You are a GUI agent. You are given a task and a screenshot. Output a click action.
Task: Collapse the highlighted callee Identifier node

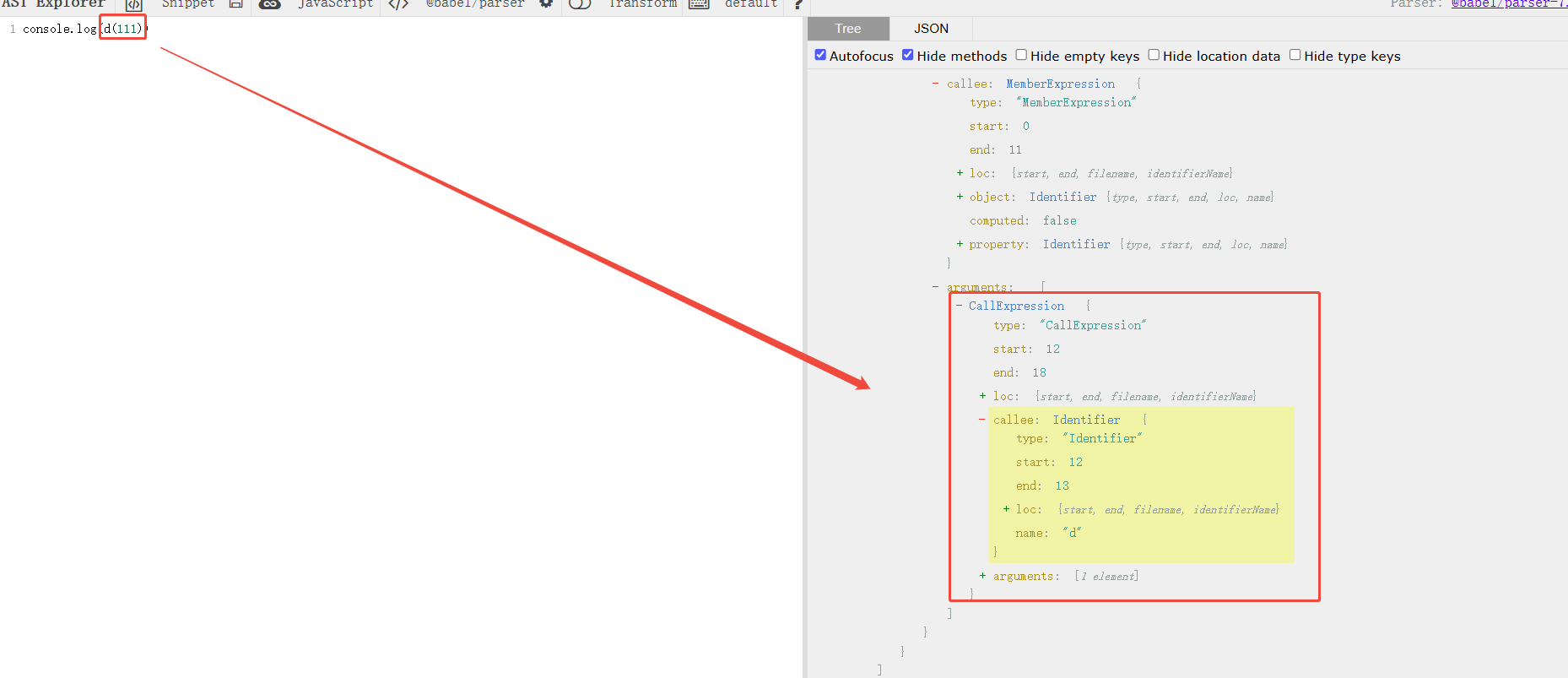coord(982,420)
